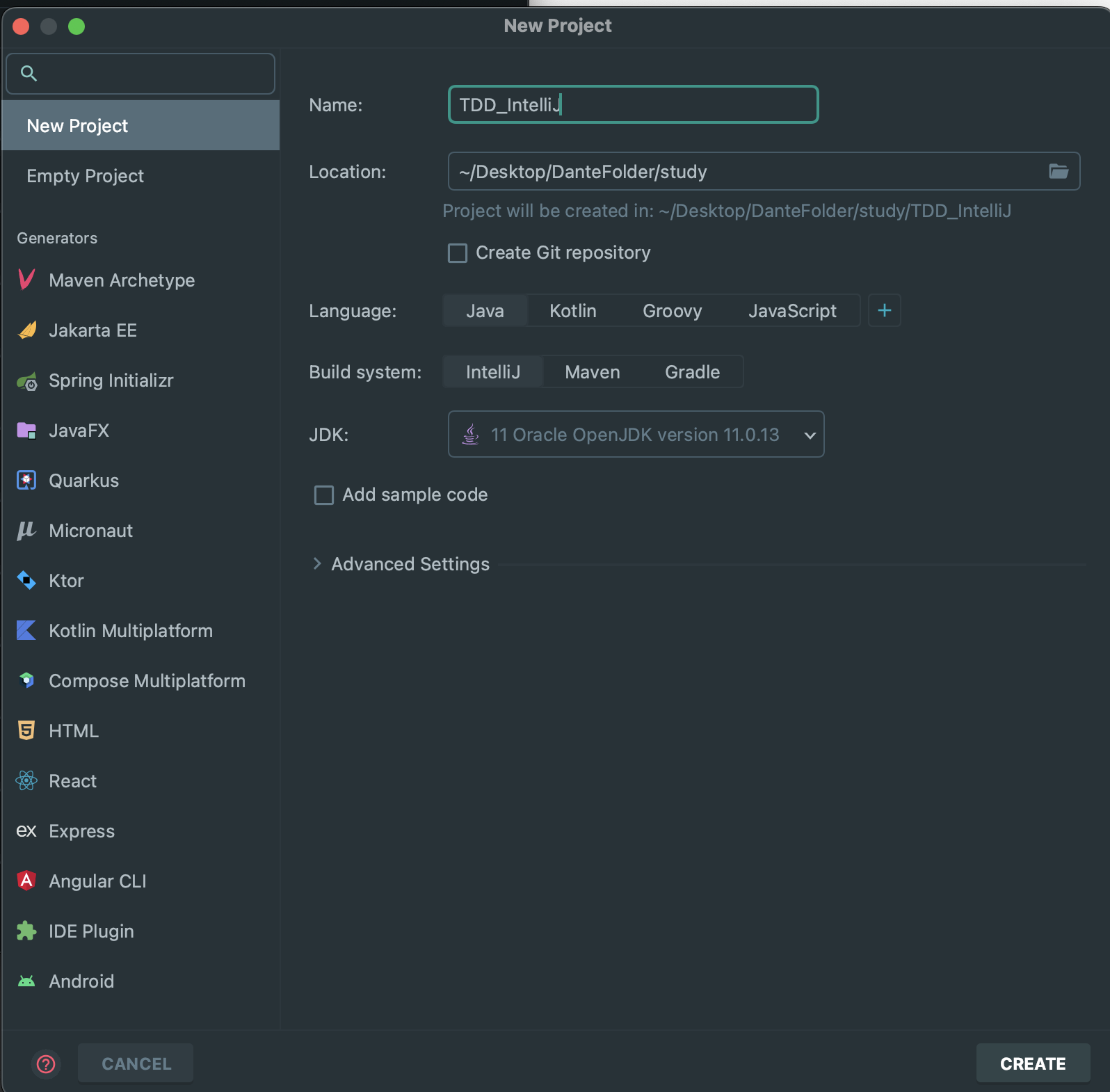Viewport: 1110px width, 1092px height.
Task: Expand the Advanced Settings section
Action: 317,563
